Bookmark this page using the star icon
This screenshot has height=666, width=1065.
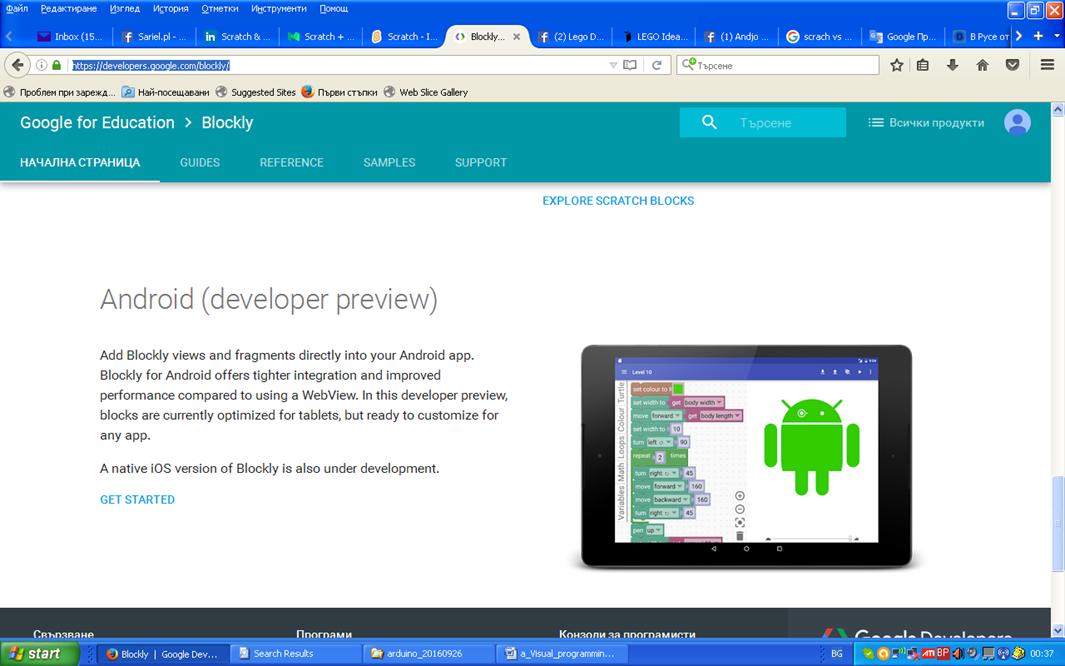pyautogui.click(x=896, y=63)
